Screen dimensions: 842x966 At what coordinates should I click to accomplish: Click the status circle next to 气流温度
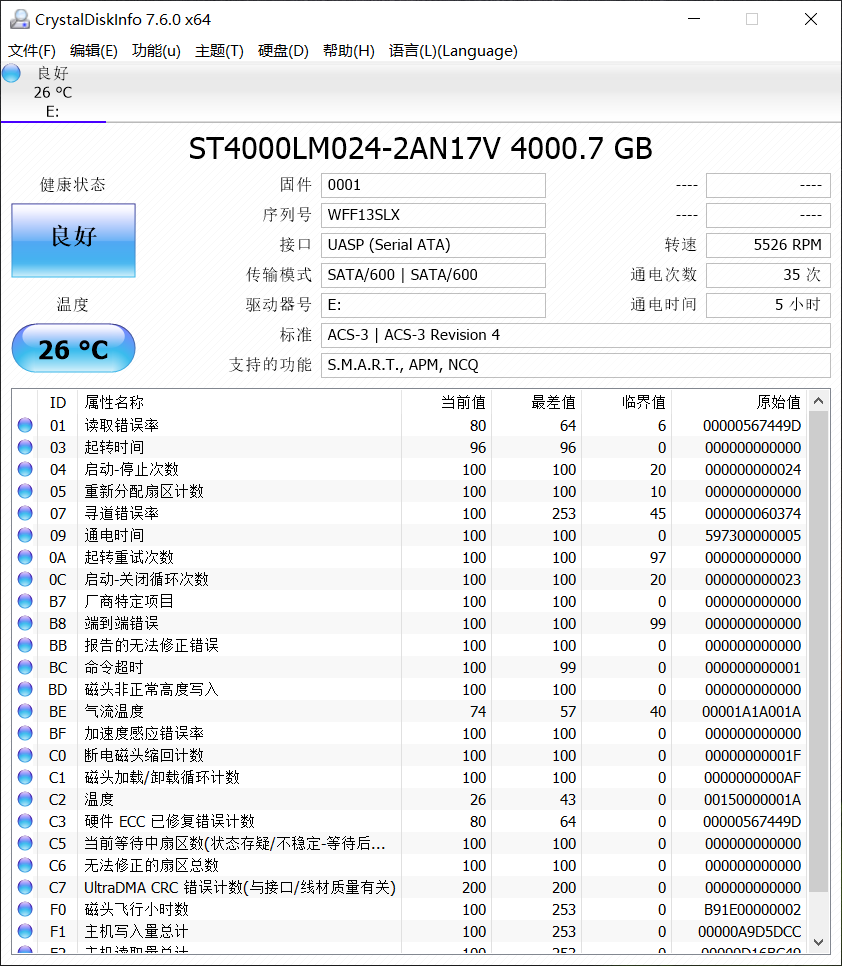click(24, 711)
